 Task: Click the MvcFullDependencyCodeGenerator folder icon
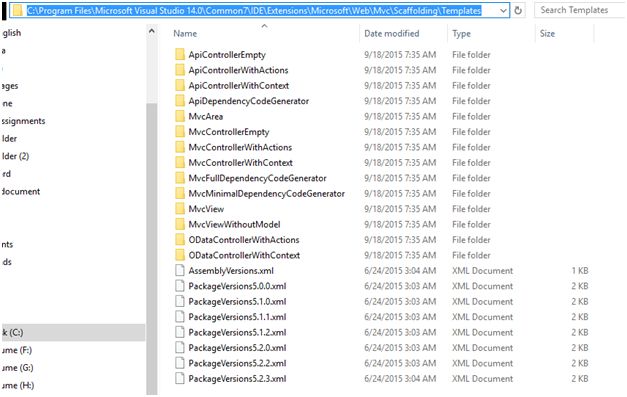(x=180, y=178)
